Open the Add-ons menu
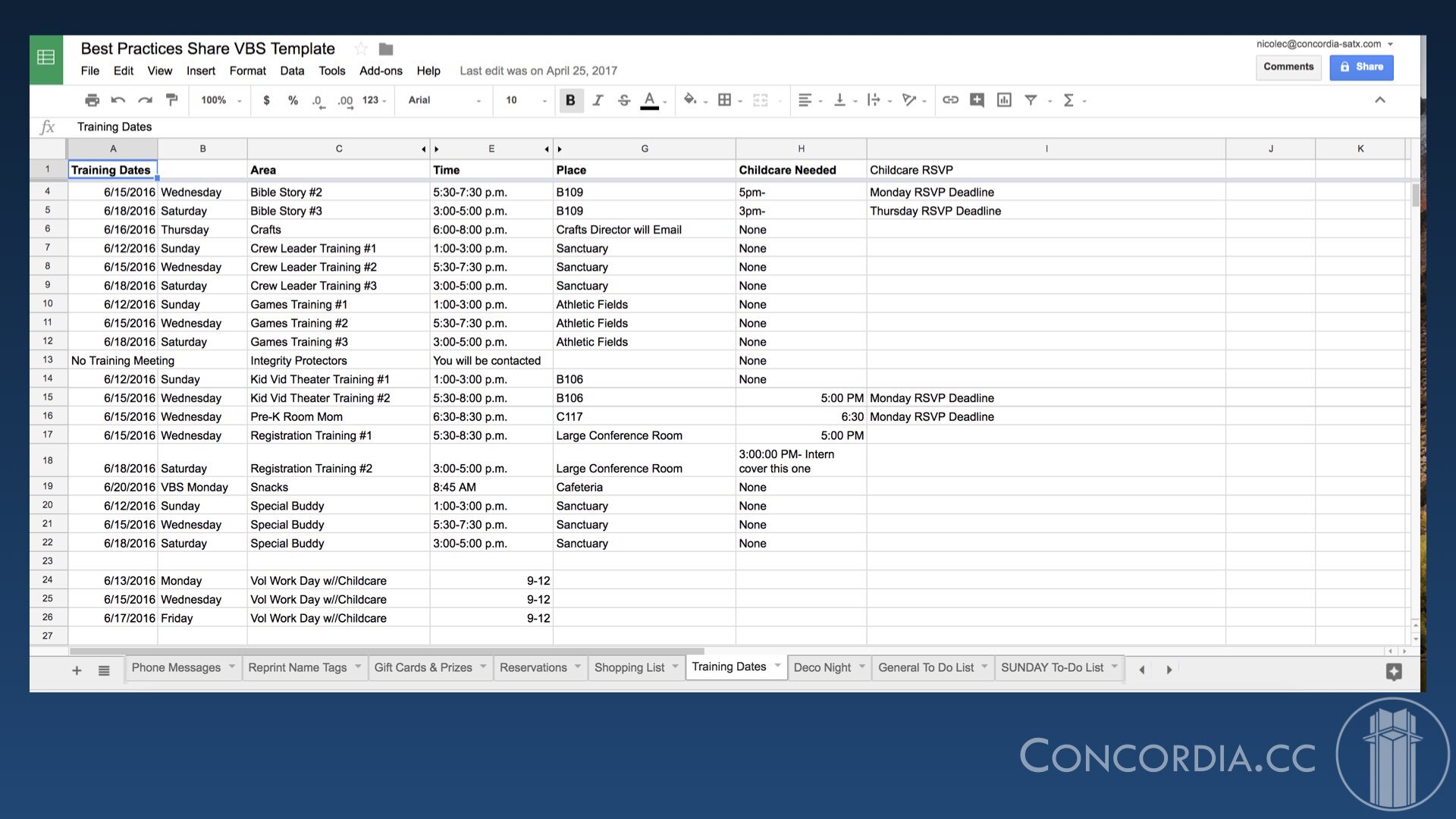This screenshot has width=1456, height=819. (381, 71)
